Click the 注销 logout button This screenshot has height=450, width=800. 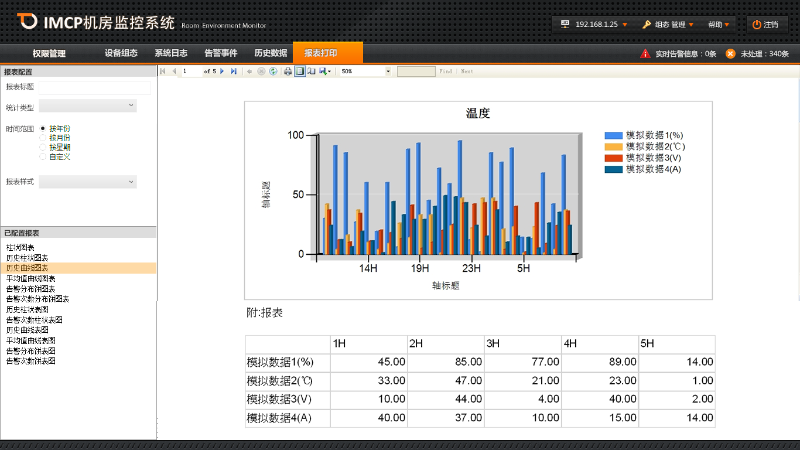pyautogui.click(x=765, y=24)
